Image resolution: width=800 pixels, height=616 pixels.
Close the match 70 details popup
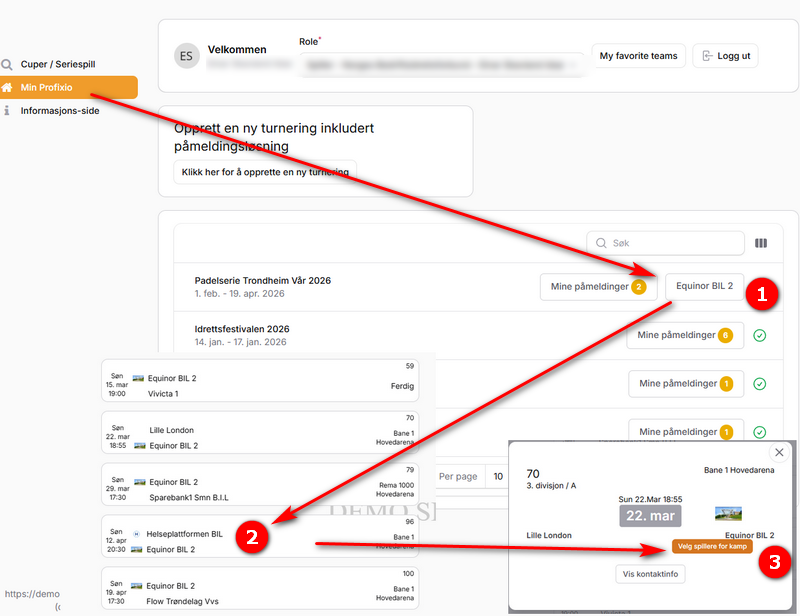pyautogui.click(x=779, y=452)
